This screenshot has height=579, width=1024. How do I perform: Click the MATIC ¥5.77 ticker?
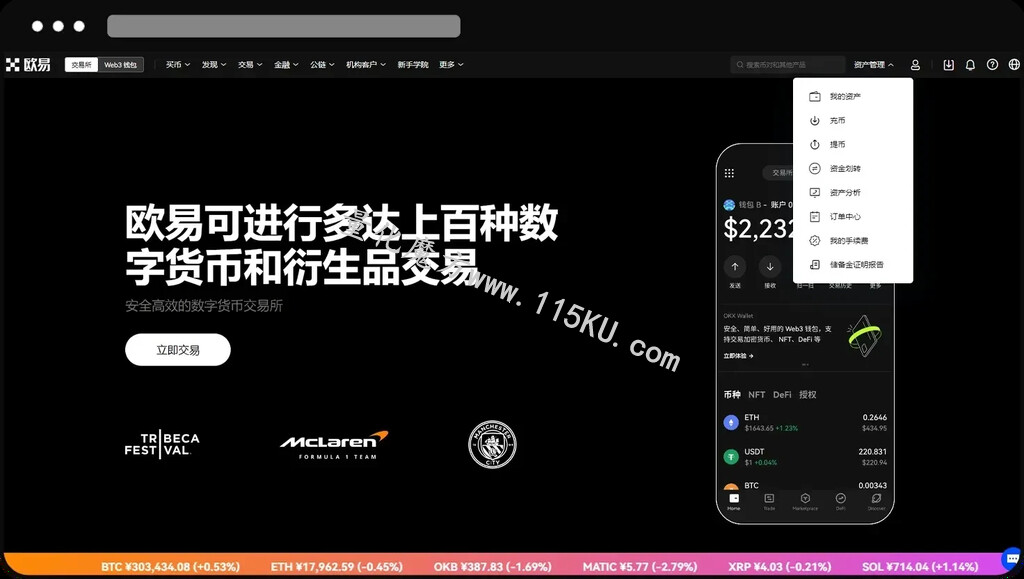(x=640, y=567)
